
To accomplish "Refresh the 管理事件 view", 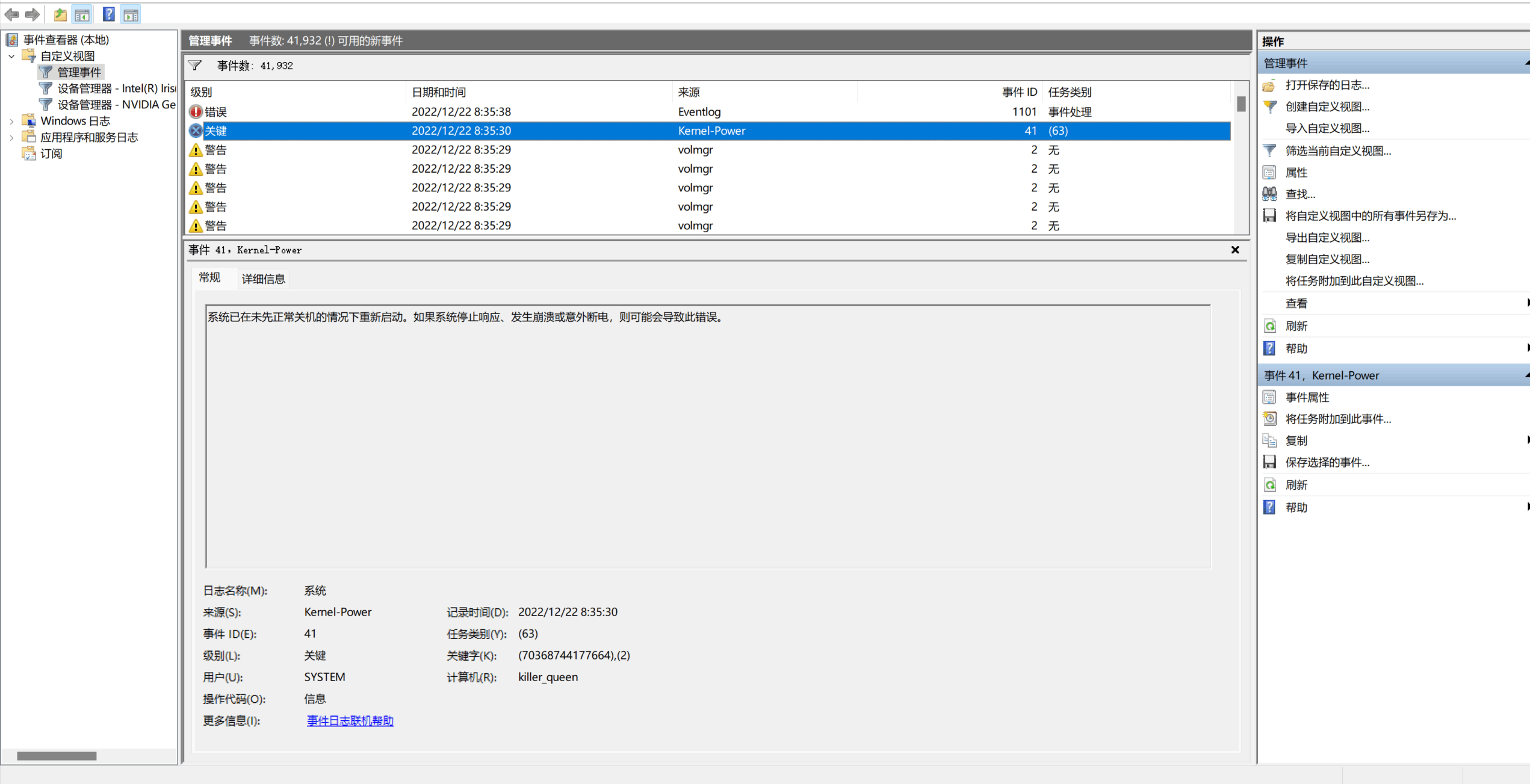I will [1296, 326].
